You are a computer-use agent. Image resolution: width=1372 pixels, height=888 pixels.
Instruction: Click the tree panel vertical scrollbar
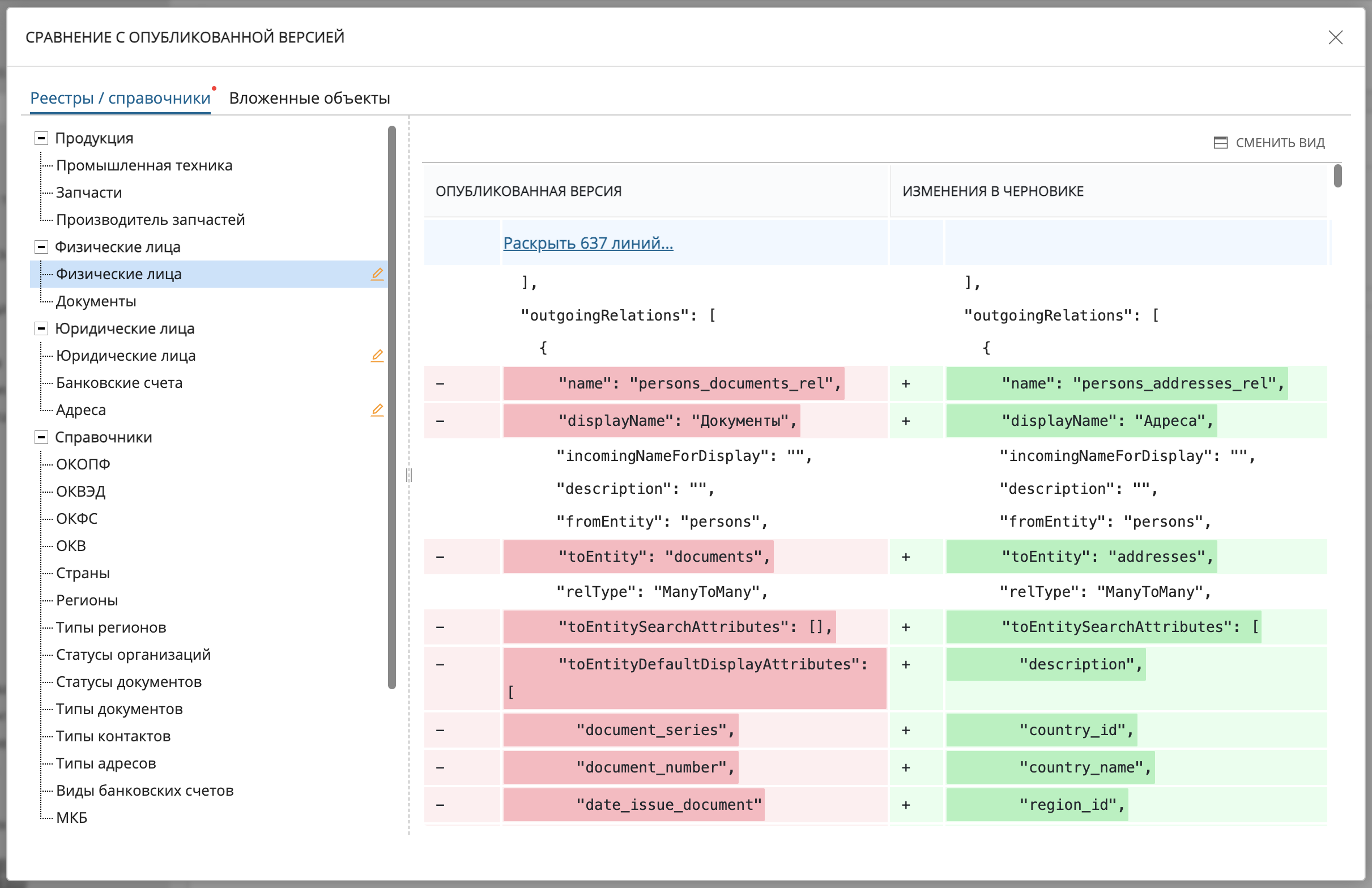point(392,407)
